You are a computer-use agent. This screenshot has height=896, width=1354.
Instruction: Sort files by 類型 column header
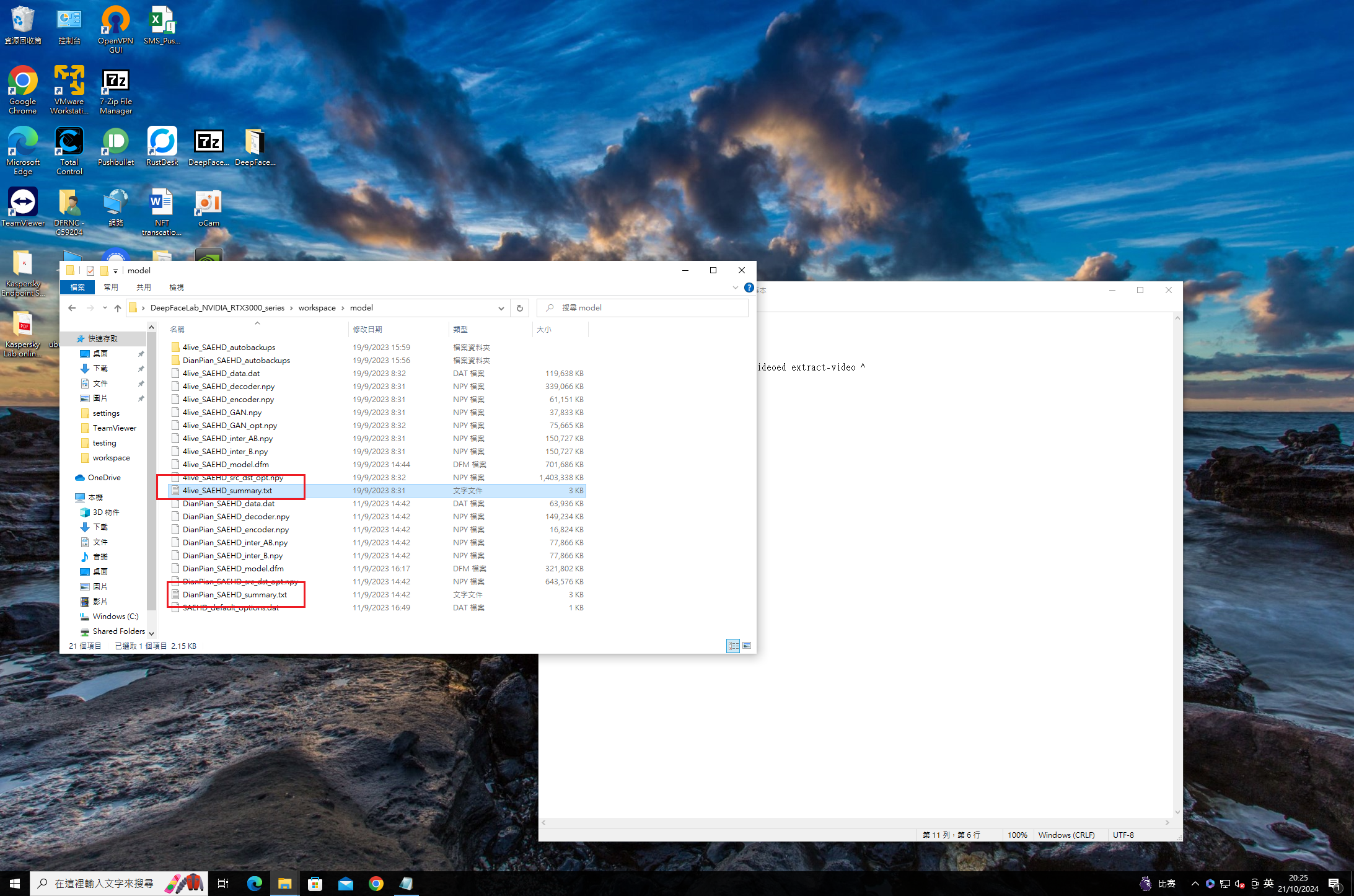[490, 330]
